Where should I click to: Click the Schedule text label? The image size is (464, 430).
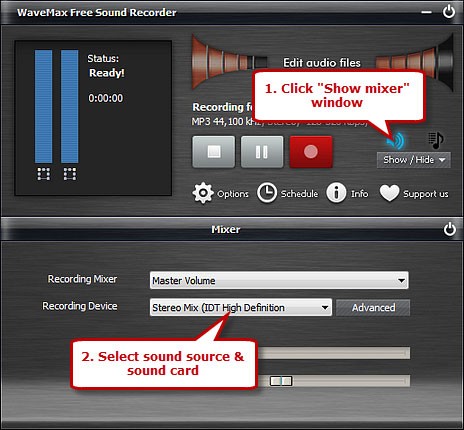[299, 194]
